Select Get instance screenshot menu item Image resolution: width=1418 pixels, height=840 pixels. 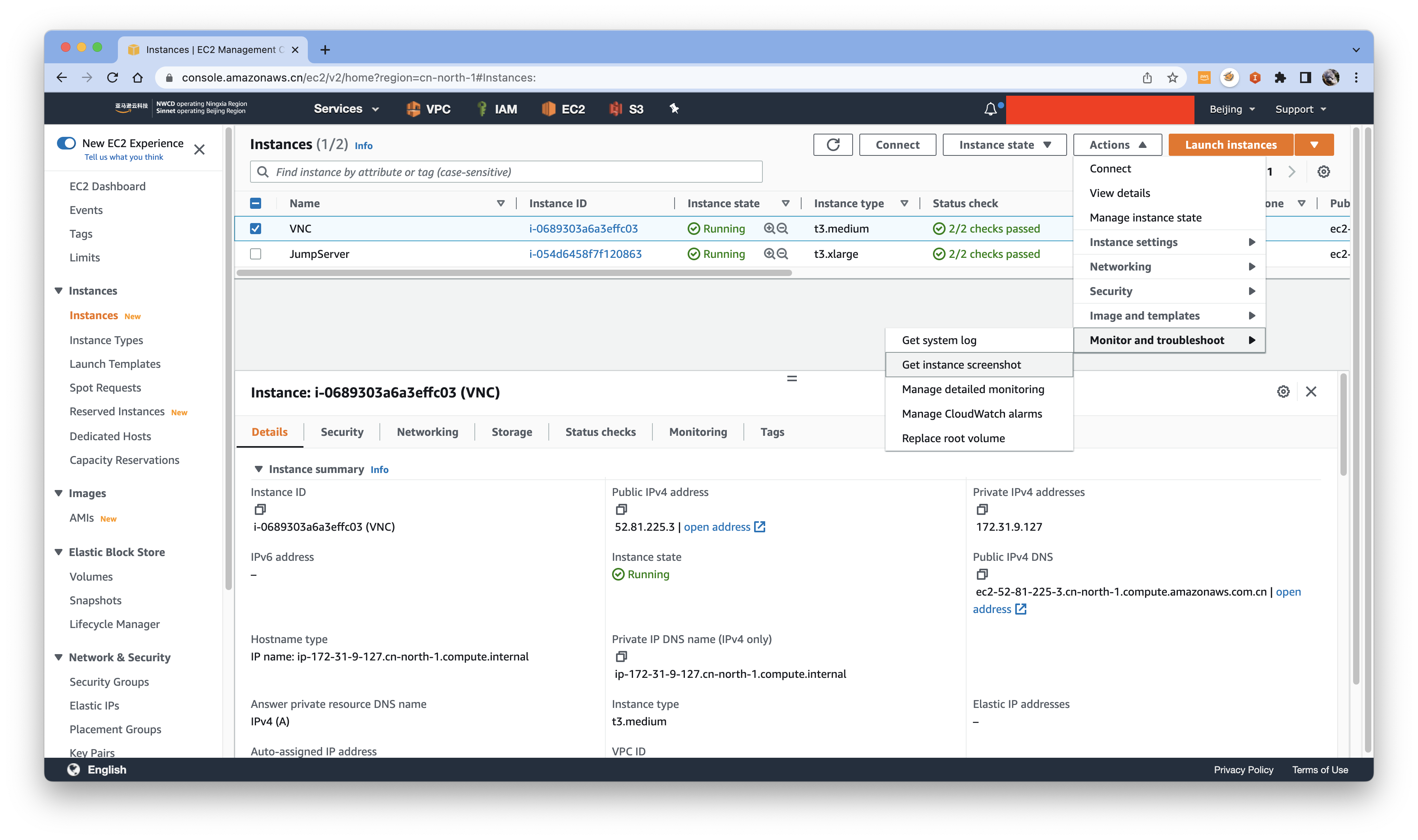pos(978,365)
